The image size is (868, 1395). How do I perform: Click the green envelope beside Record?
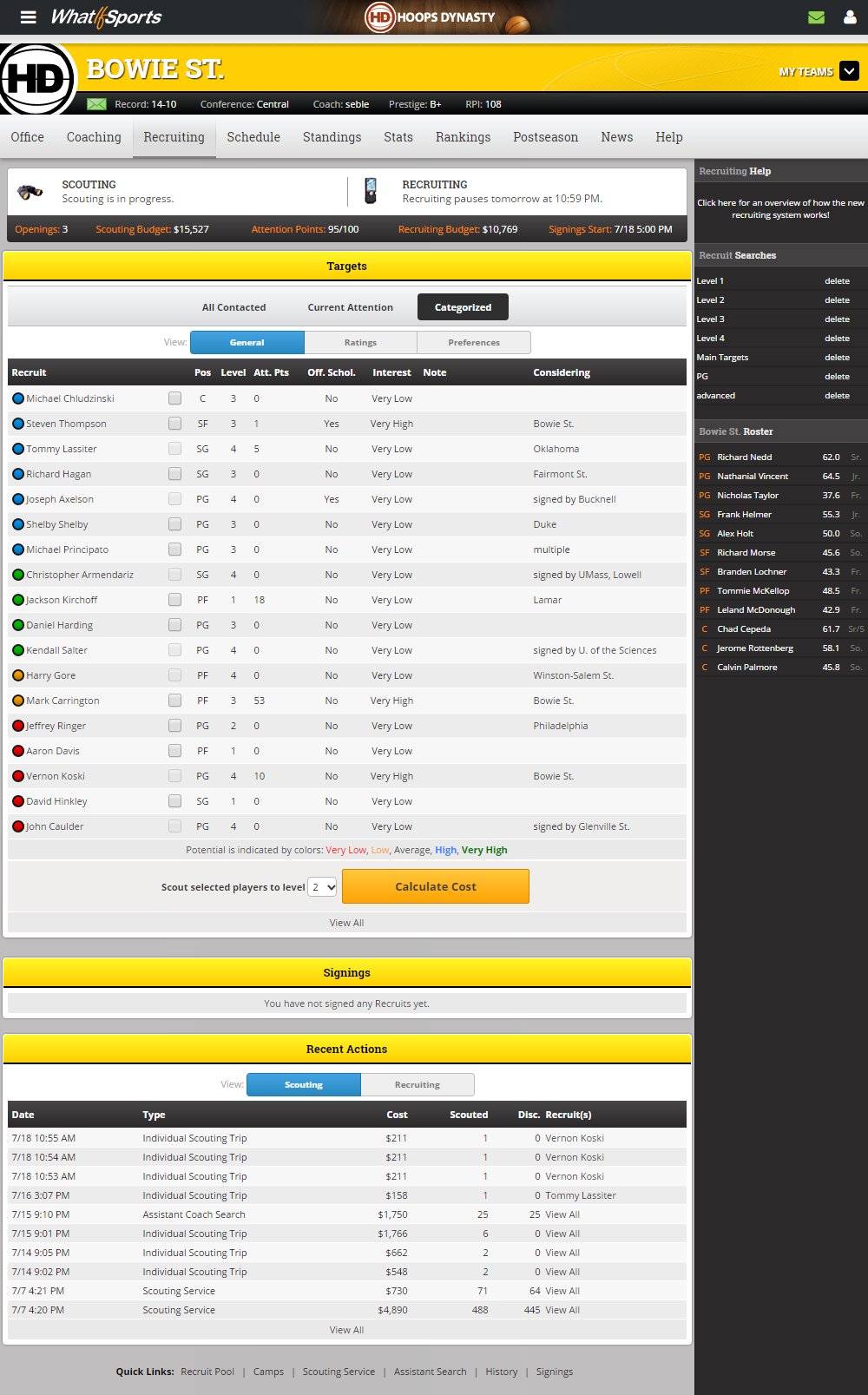click(97, 104)
